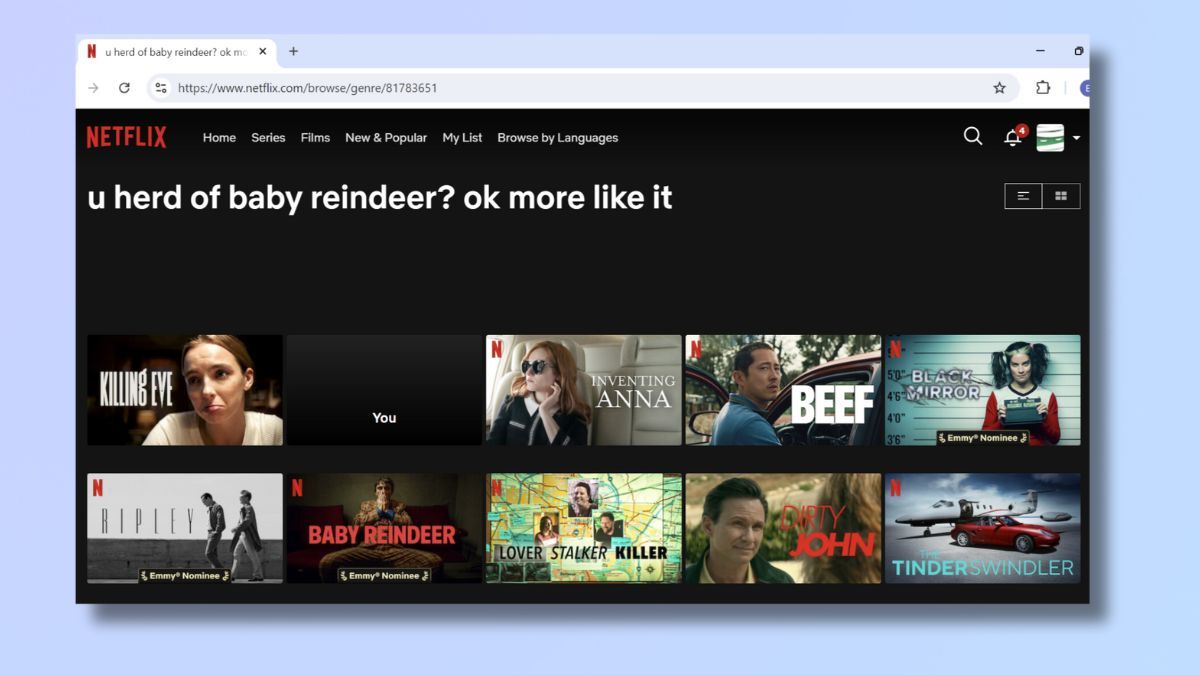This screenshot has height=675, width=1200.
Task: Open the profile avatar menu
Action: point(1050,138)
